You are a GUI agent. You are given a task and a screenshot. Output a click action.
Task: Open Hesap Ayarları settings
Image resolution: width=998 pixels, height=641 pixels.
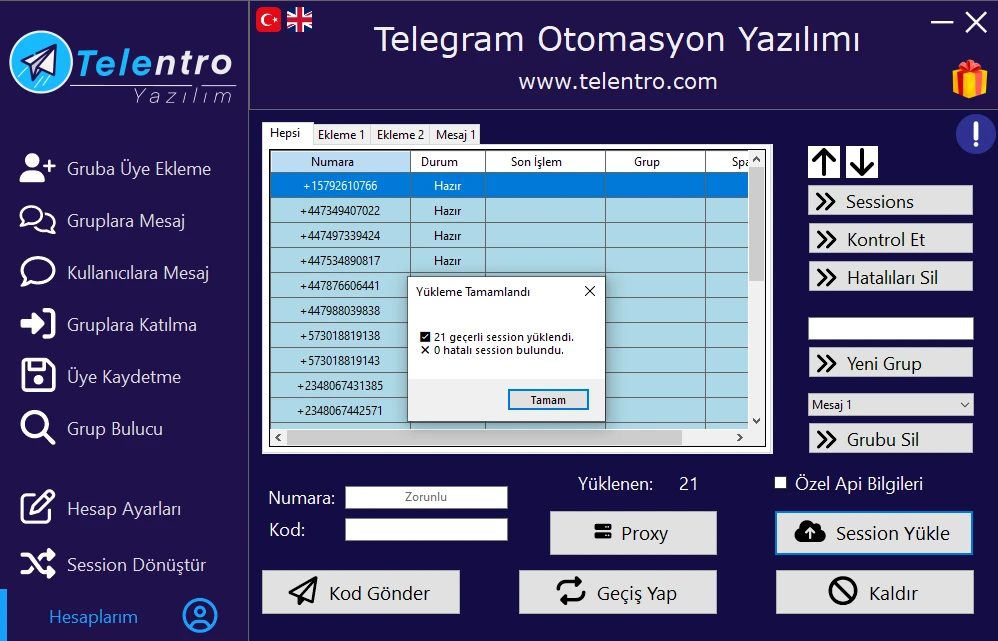[x=101, y=509]
